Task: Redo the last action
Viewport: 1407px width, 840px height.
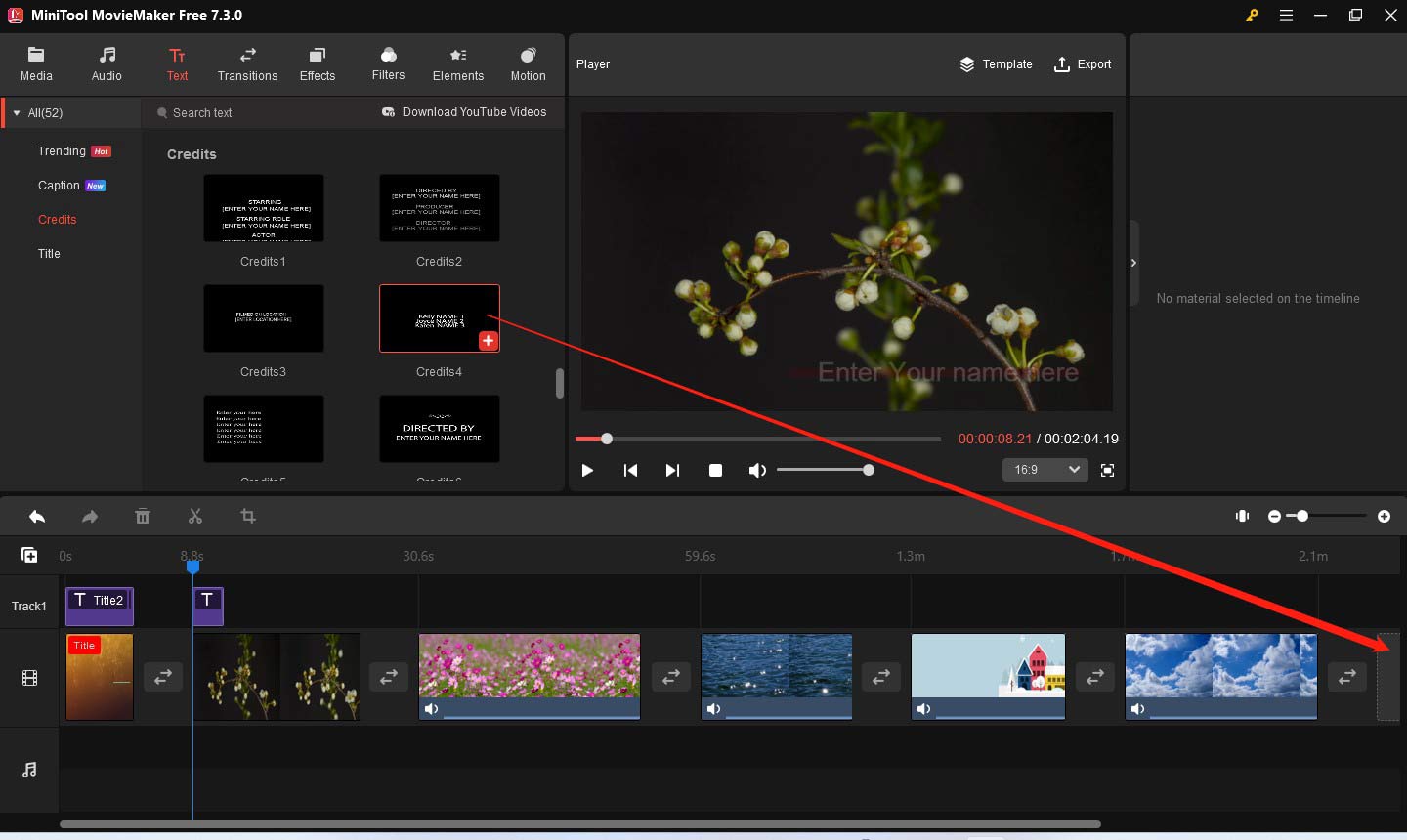Action: (x=90, y=516)
